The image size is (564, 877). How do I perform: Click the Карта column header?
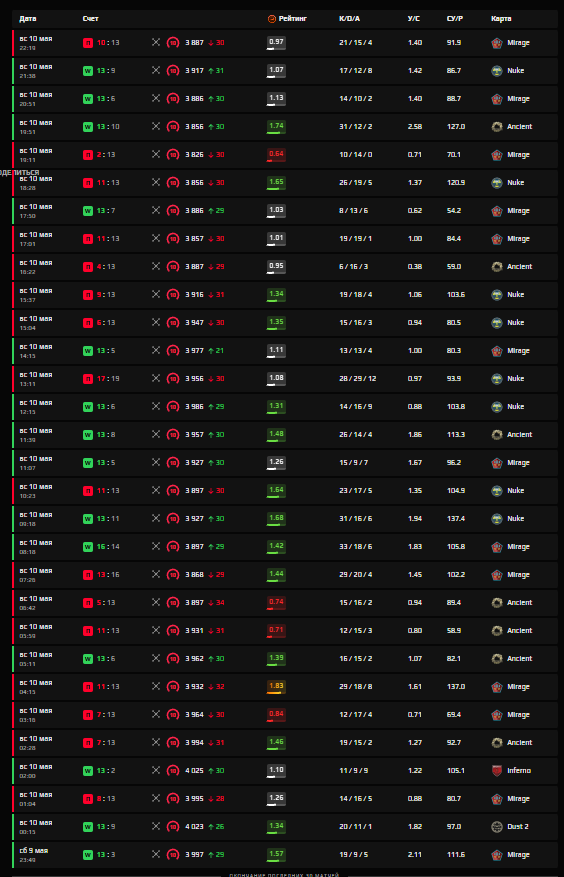(x=501, y=18)
